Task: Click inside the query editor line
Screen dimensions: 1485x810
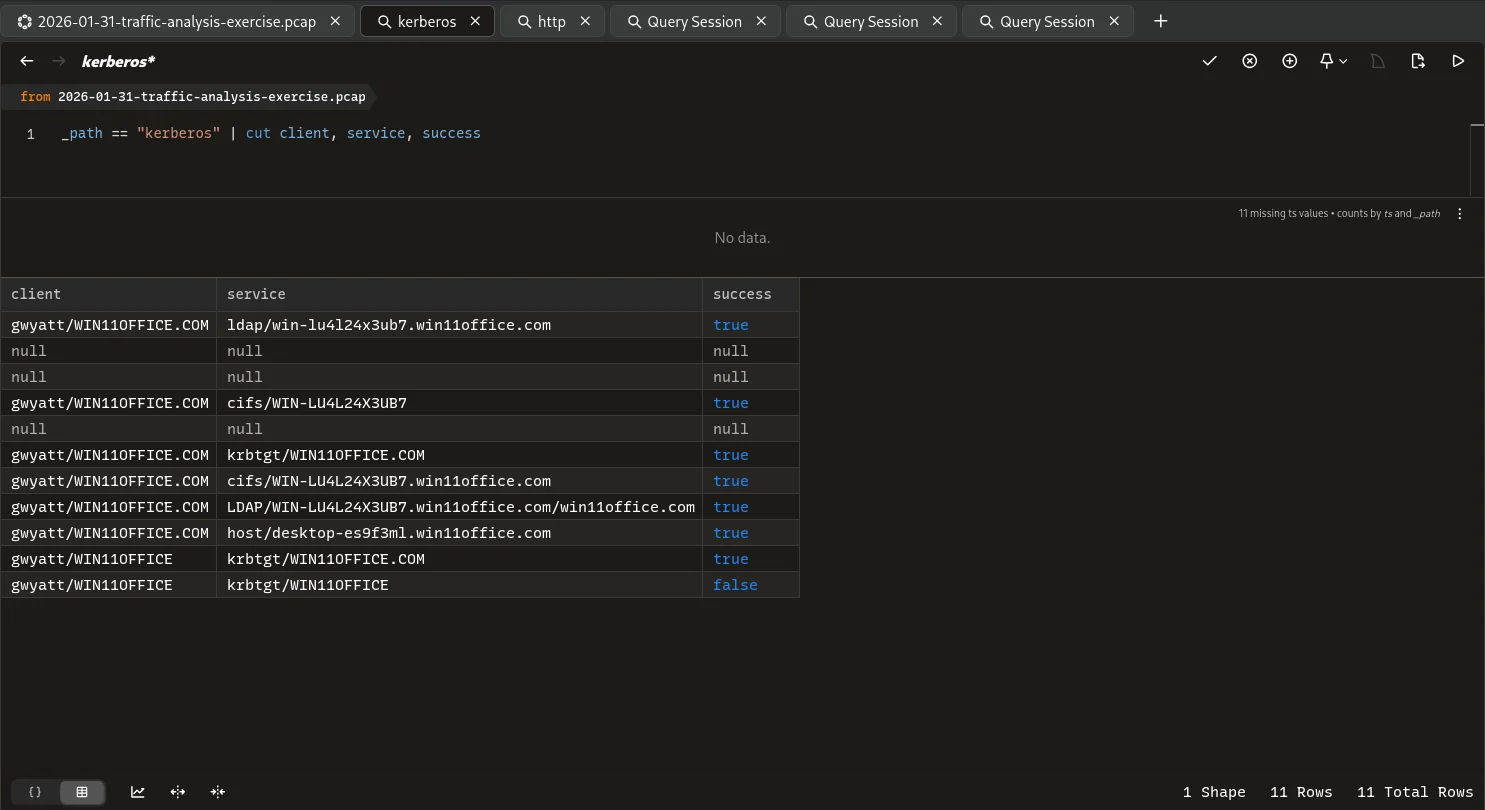Action: pyautogui.click(x=270, y=132)
